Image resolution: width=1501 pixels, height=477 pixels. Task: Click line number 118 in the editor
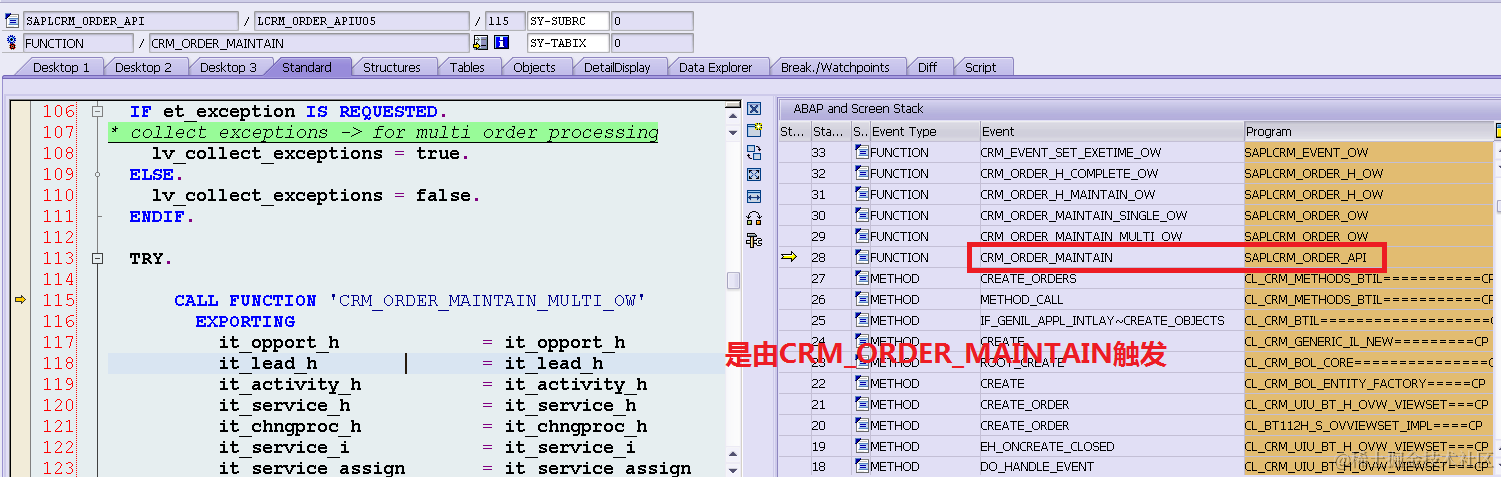59,363
